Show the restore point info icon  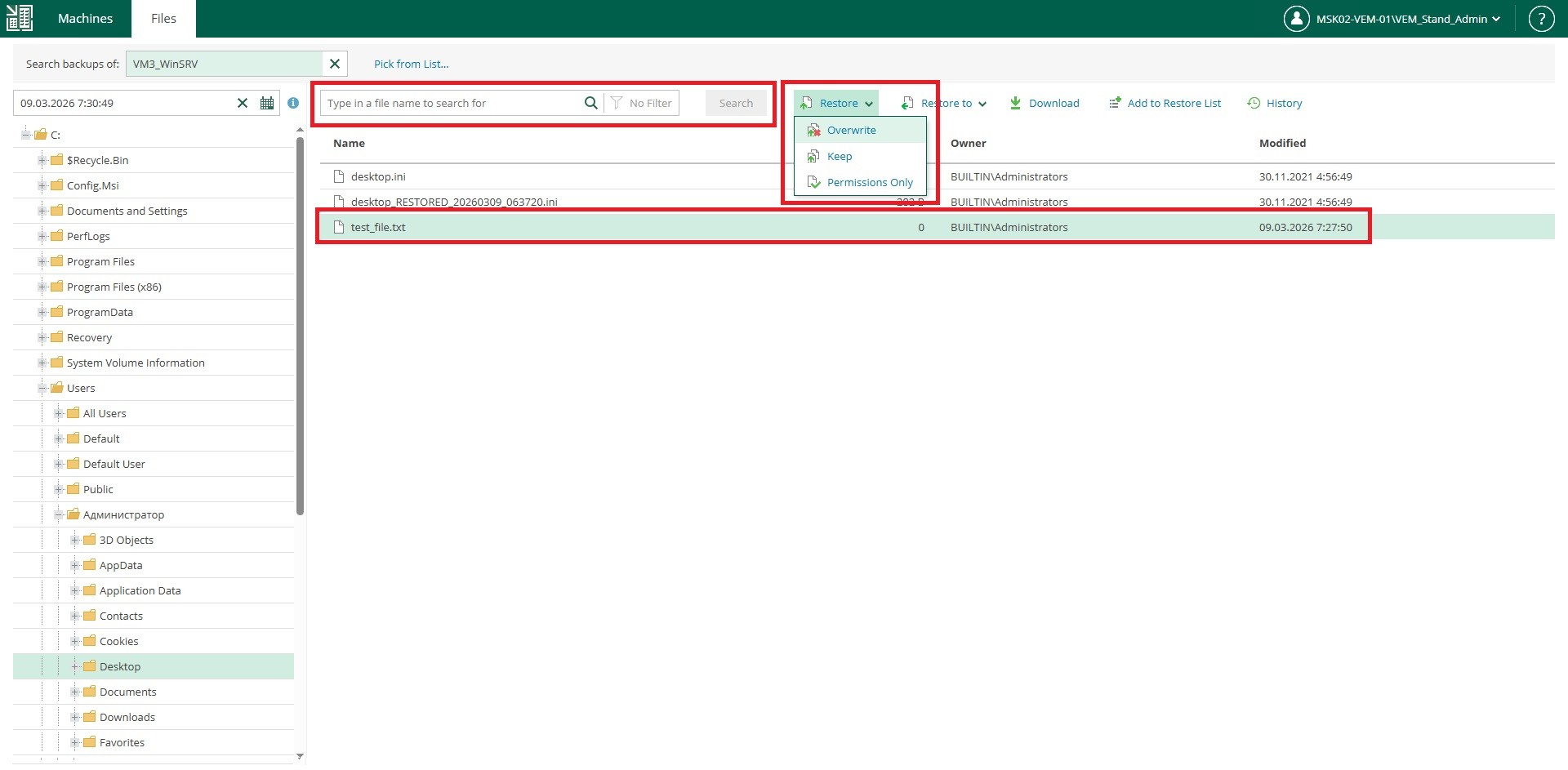[x=293, y=103]
